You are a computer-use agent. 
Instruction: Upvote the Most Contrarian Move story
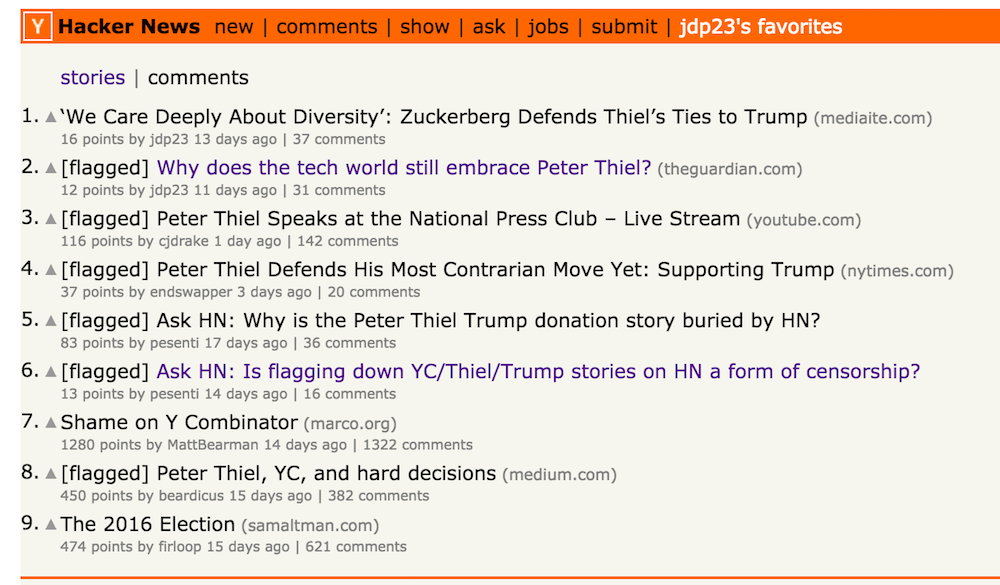(51, 270)
